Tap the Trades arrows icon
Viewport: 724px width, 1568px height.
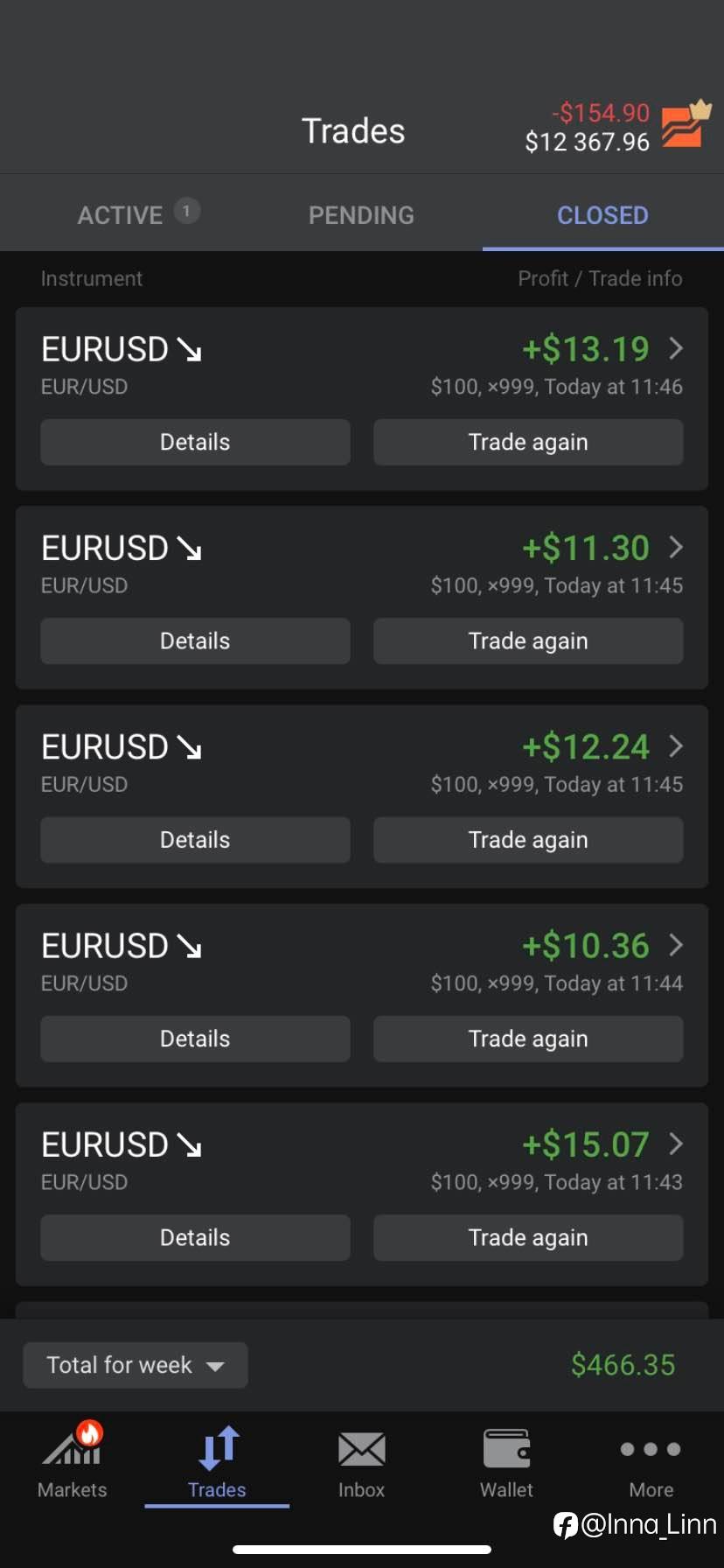click(x=218, y=1449)
